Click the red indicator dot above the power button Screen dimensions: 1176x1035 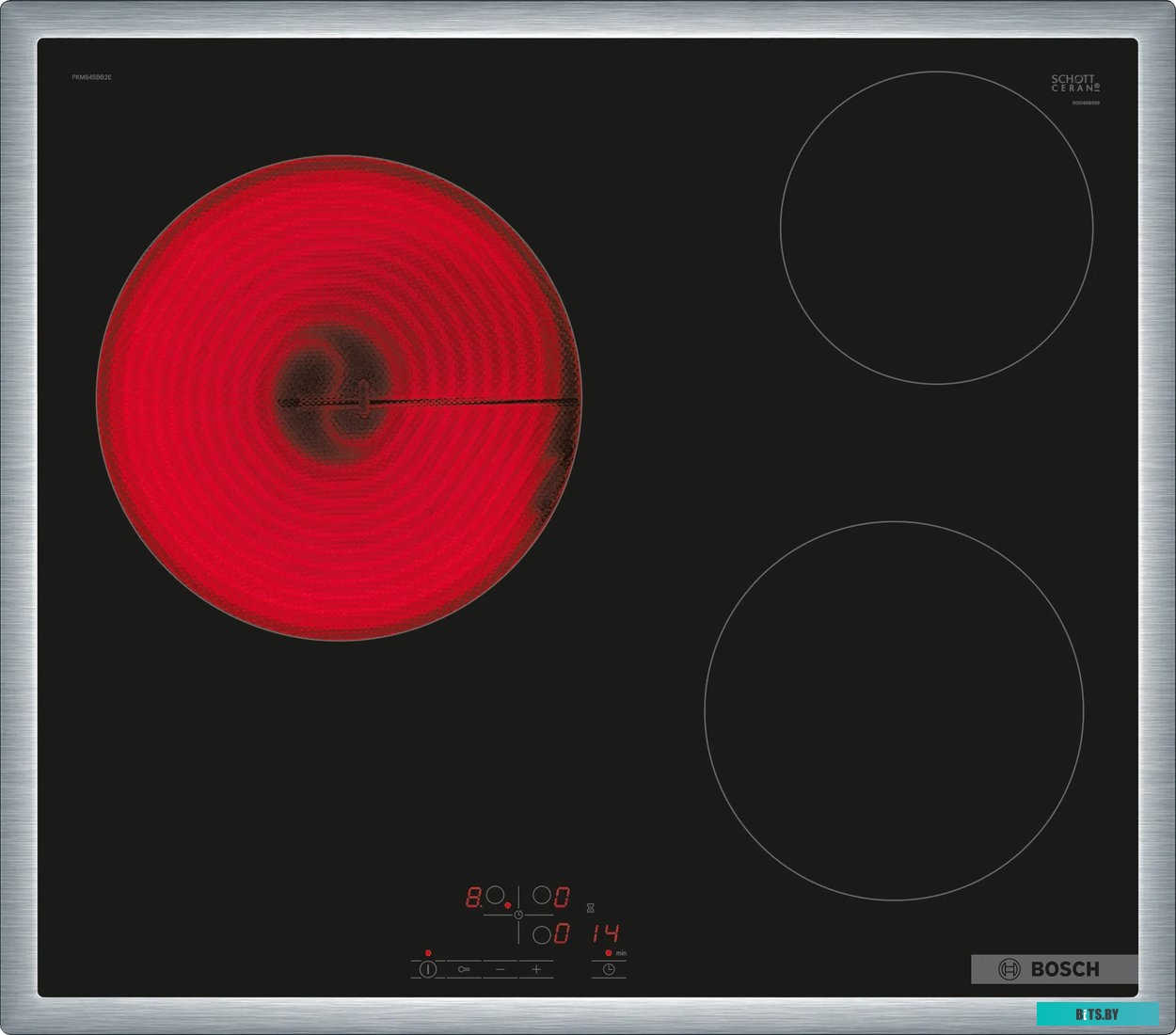tap(428, 953)
